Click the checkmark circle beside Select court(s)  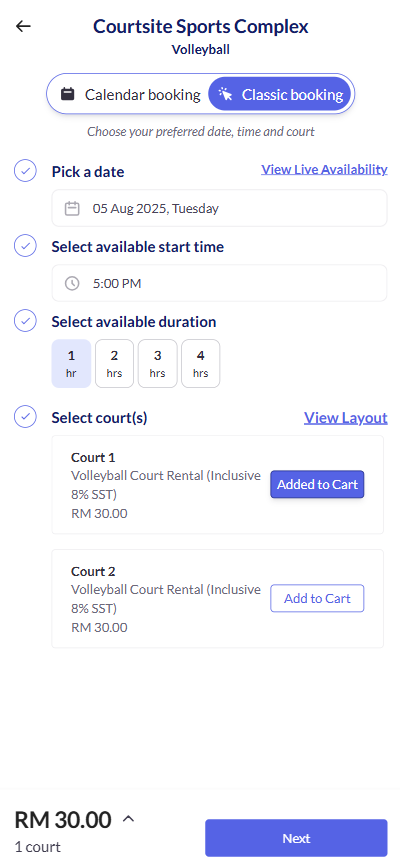pyautogui.click(x=25, y=417)
